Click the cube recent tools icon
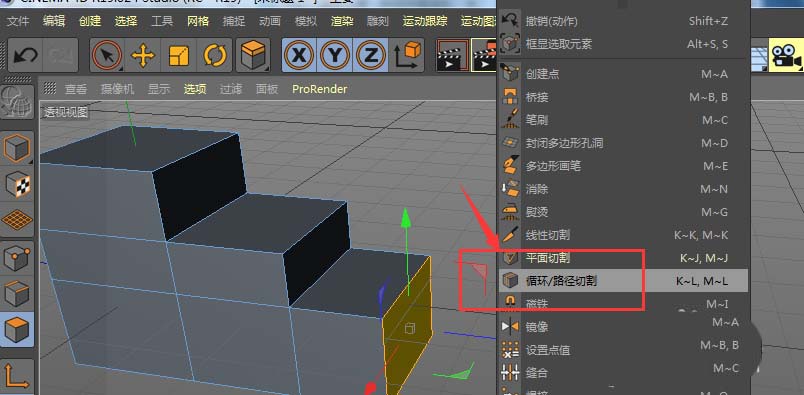 click(x=253, y=55)
